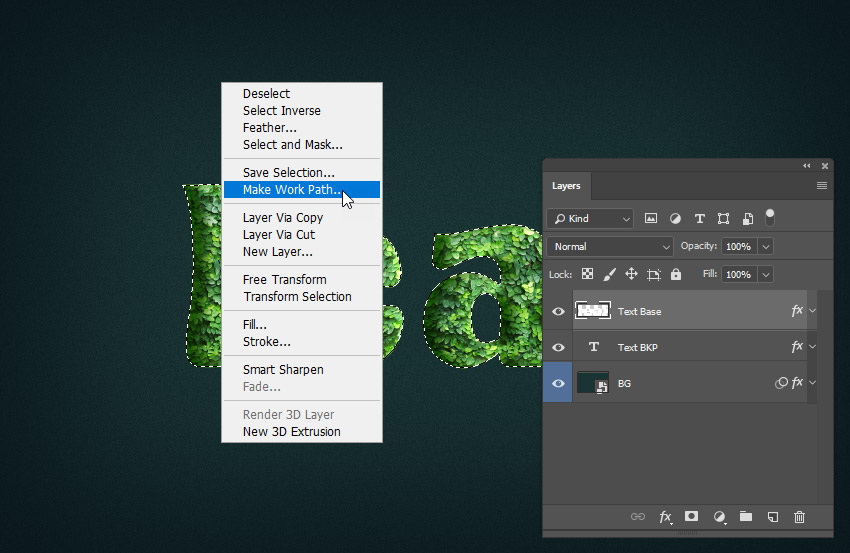Viewport: 850px width, 553px height.
Task: Click the Fill 100% value field
Action: [x=739, y=275]
